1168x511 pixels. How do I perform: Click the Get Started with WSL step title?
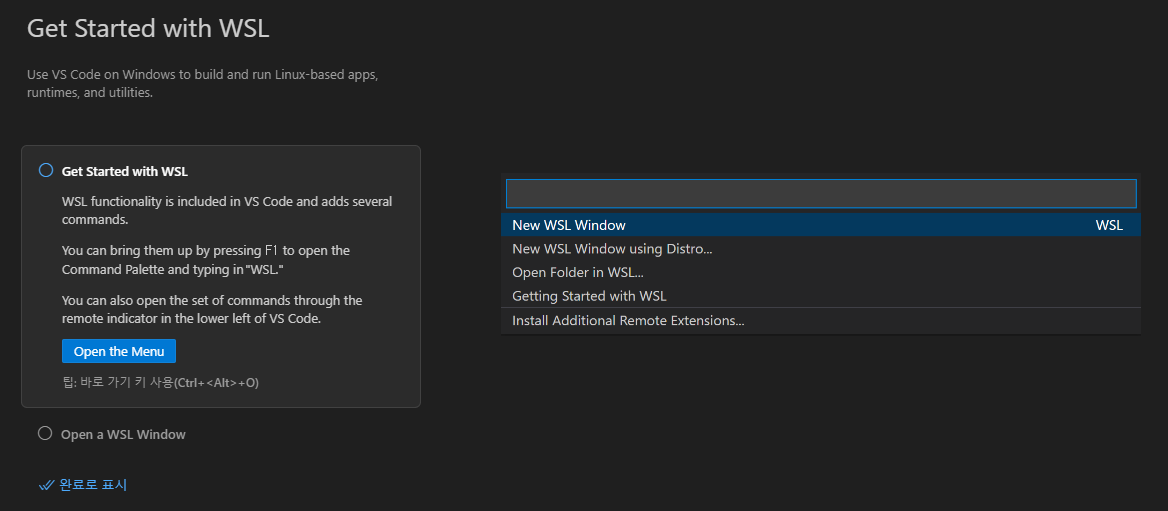[124, 171]
